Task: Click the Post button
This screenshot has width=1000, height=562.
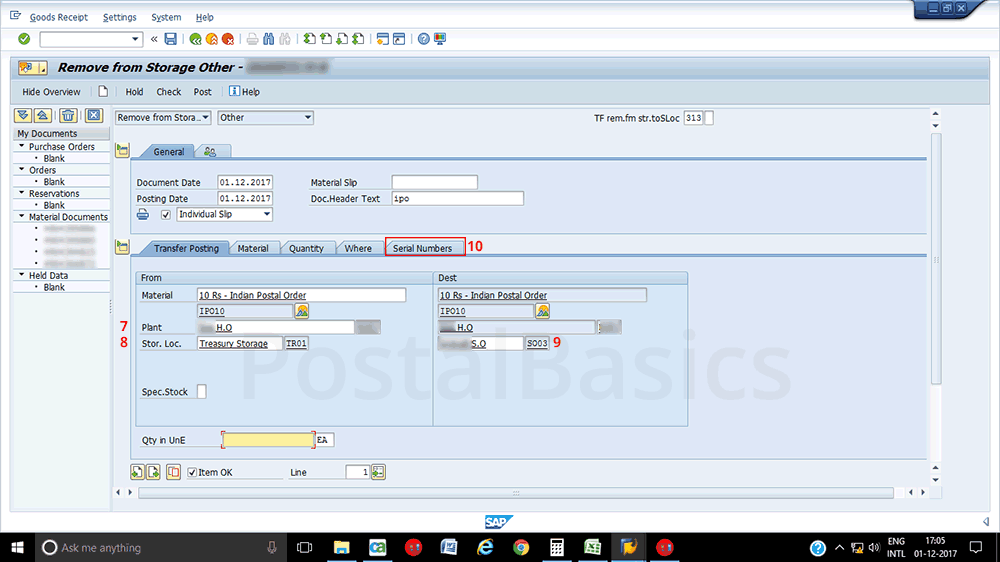Action: [202, 92]
